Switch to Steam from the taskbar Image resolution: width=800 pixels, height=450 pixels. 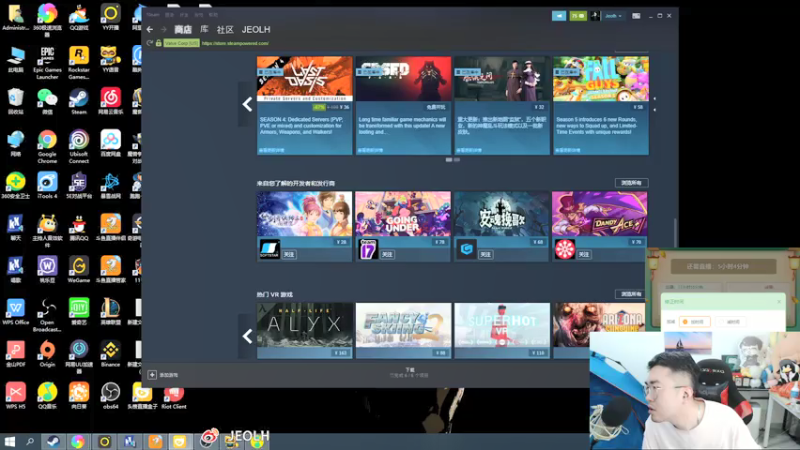pyautogui.click(x=53, y=441)
